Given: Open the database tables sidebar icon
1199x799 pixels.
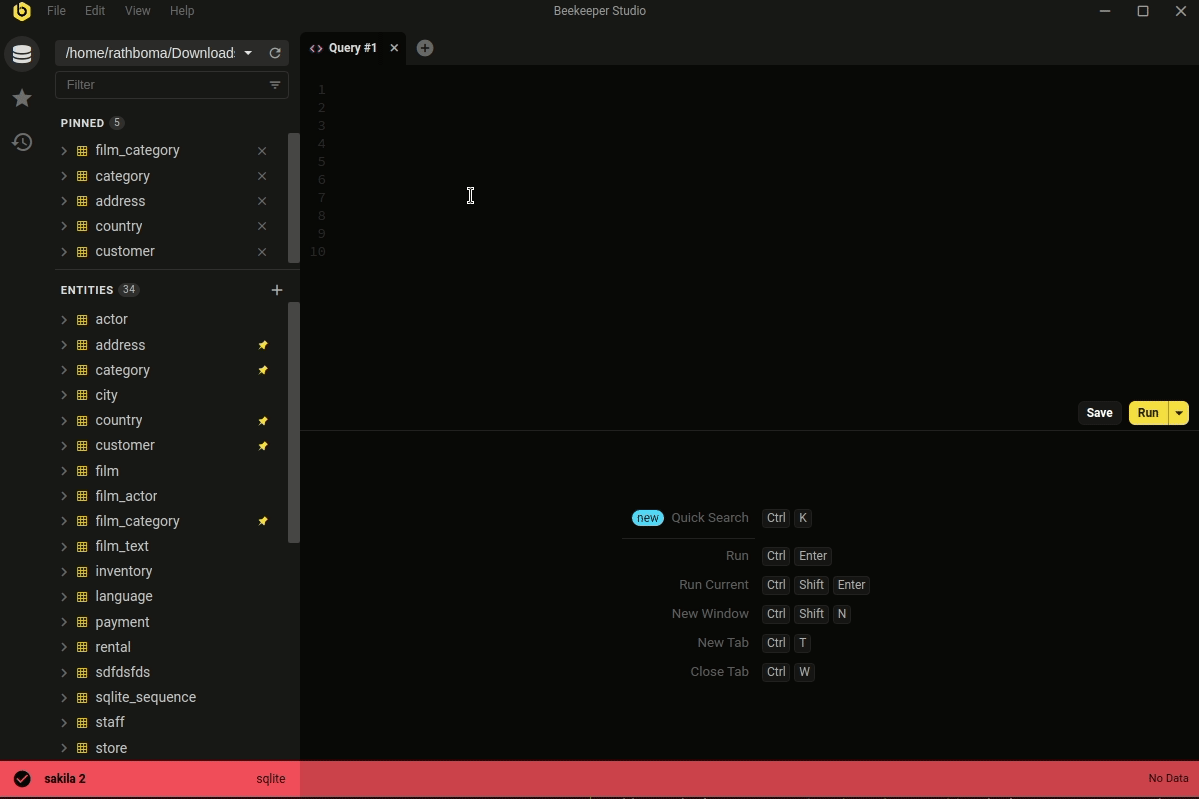Looking at the screenshot, I should [x=22, y=54].
